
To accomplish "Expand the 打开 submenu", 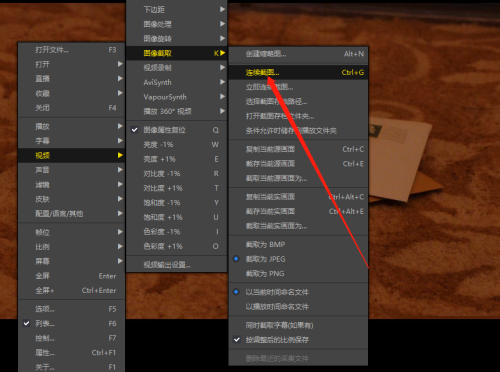I will 71,64.
